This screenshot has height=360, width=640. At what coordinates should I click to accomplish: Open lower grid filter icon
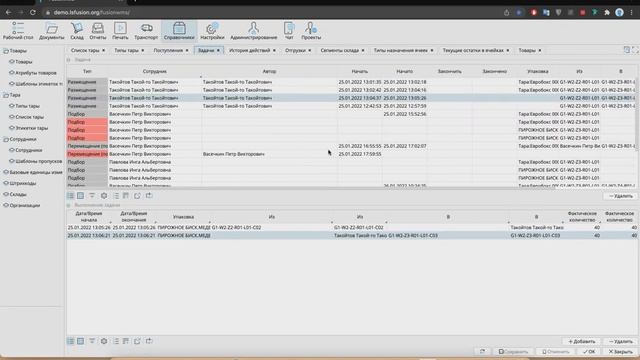tap(92, 341)
